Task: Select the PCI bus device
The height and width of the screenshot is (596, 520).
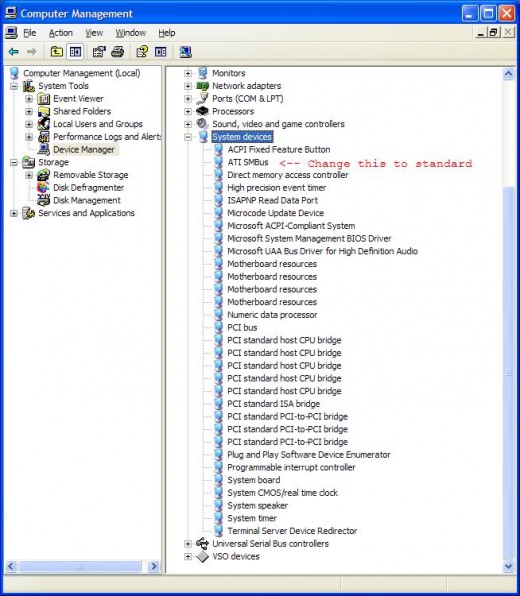Action: (242, 327)
